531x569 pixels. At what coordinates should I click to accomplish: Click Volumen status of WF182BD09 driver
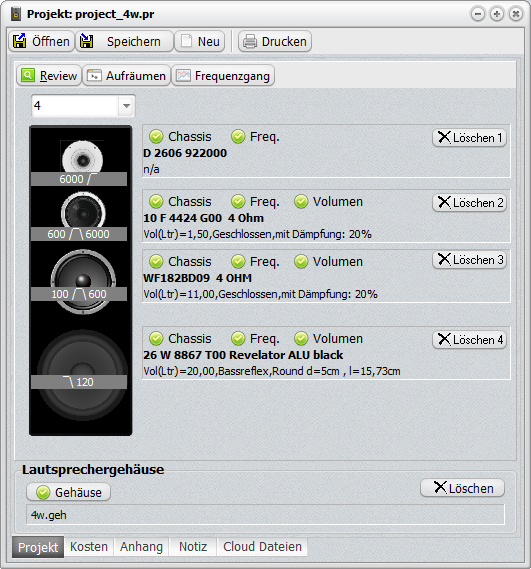click(328, 261)
